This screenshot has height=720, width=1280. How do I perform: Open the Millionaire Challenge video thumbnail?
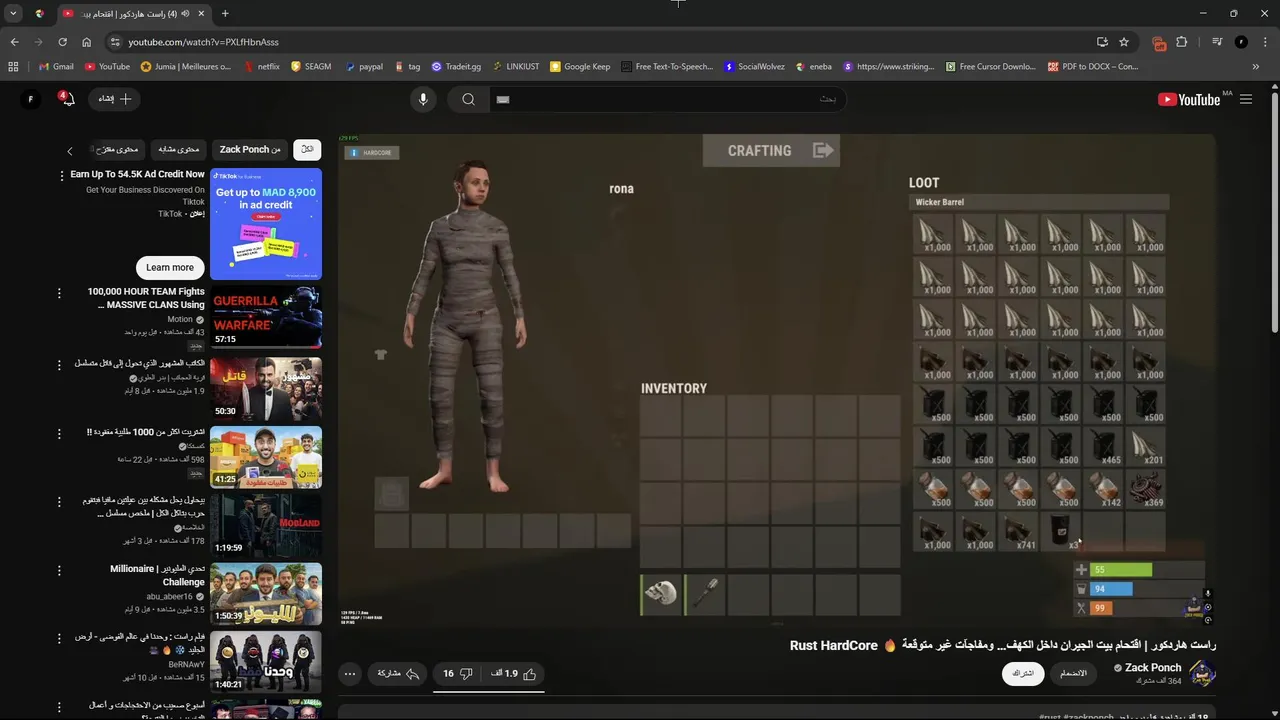tap(266, 593)
